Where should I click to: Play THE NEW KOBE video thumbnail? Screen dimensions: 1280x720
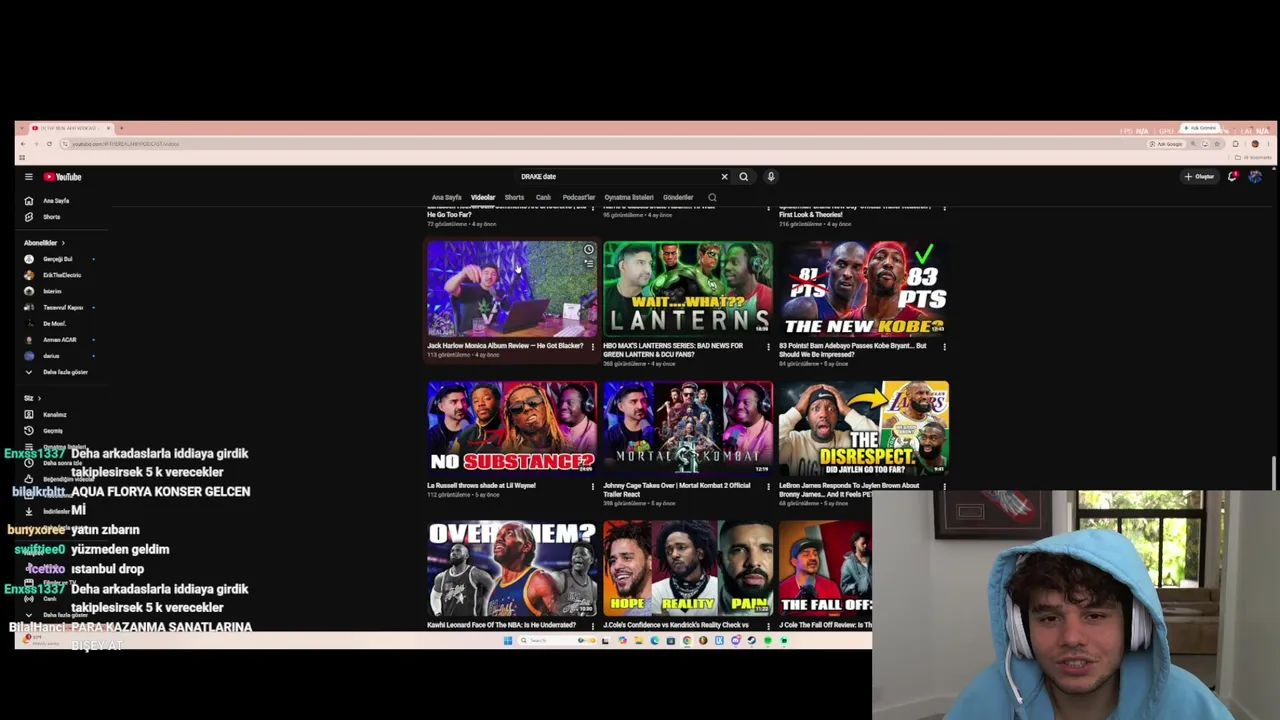click(864, 289)
